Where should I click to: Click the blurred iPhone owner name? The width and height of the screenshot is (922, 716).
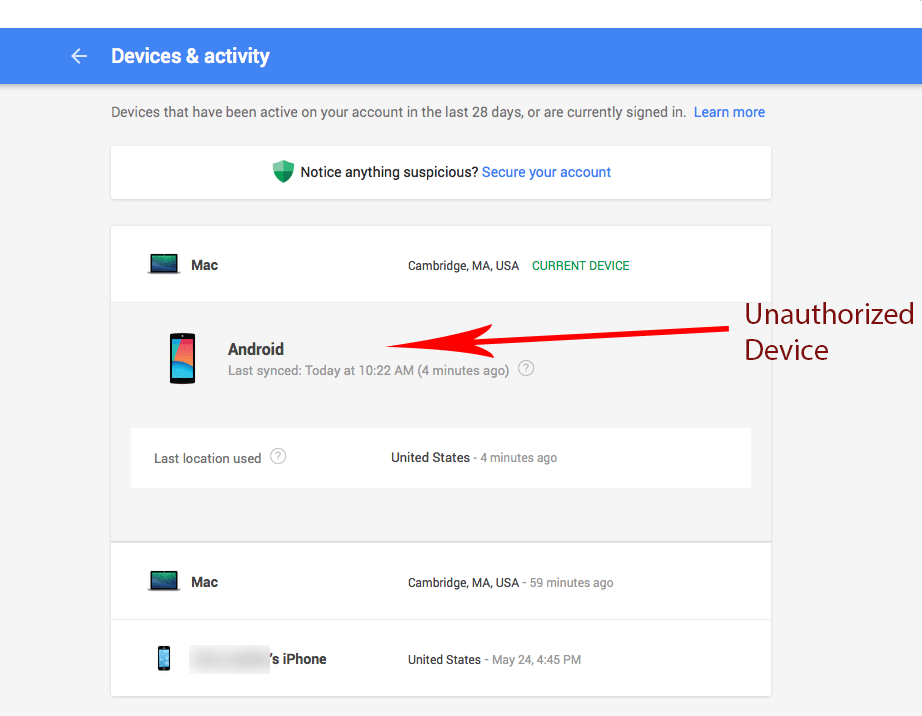click(229, 659)
